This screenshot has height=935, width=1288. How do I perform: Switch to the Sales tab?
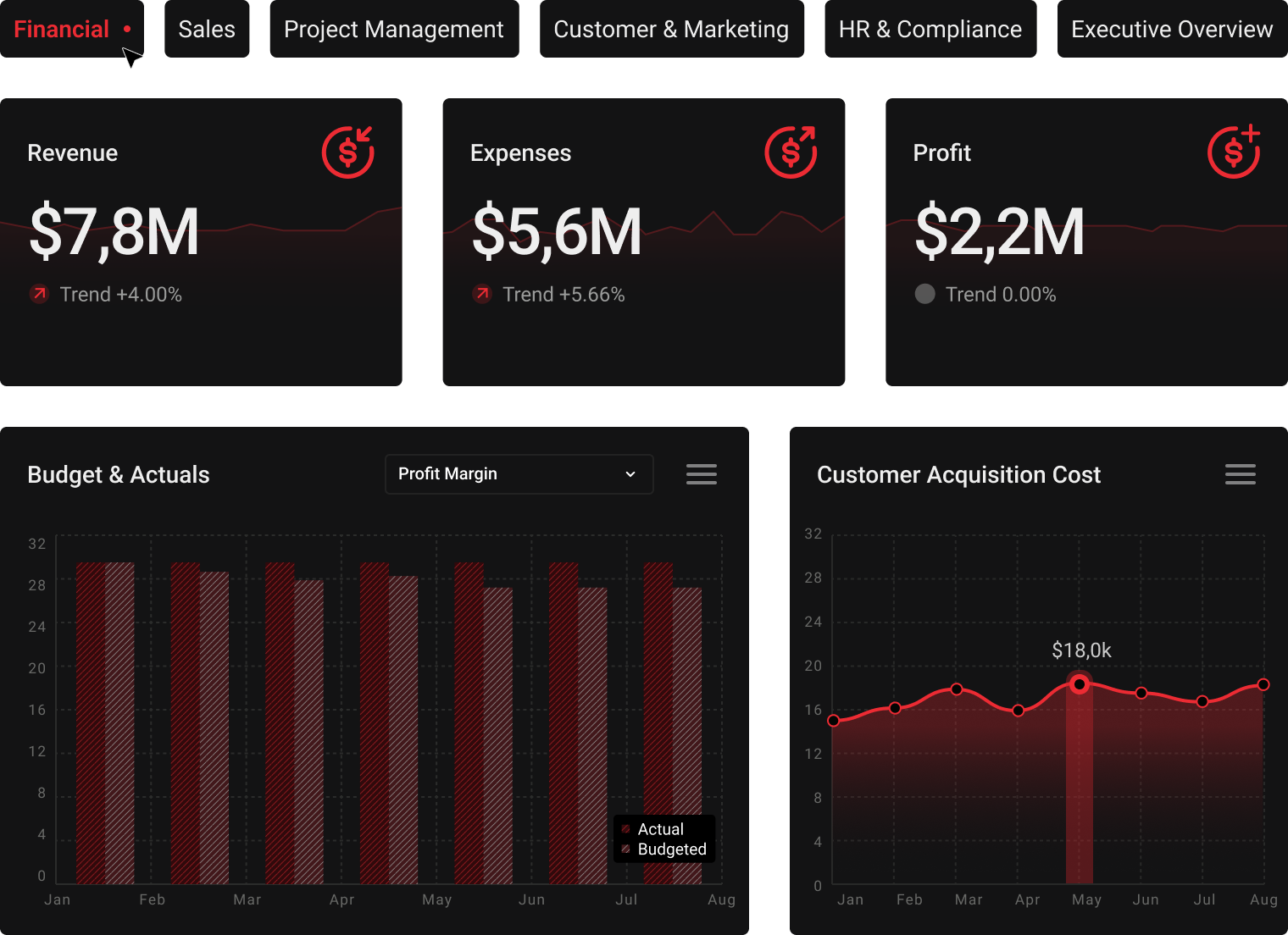pos(207,29)
